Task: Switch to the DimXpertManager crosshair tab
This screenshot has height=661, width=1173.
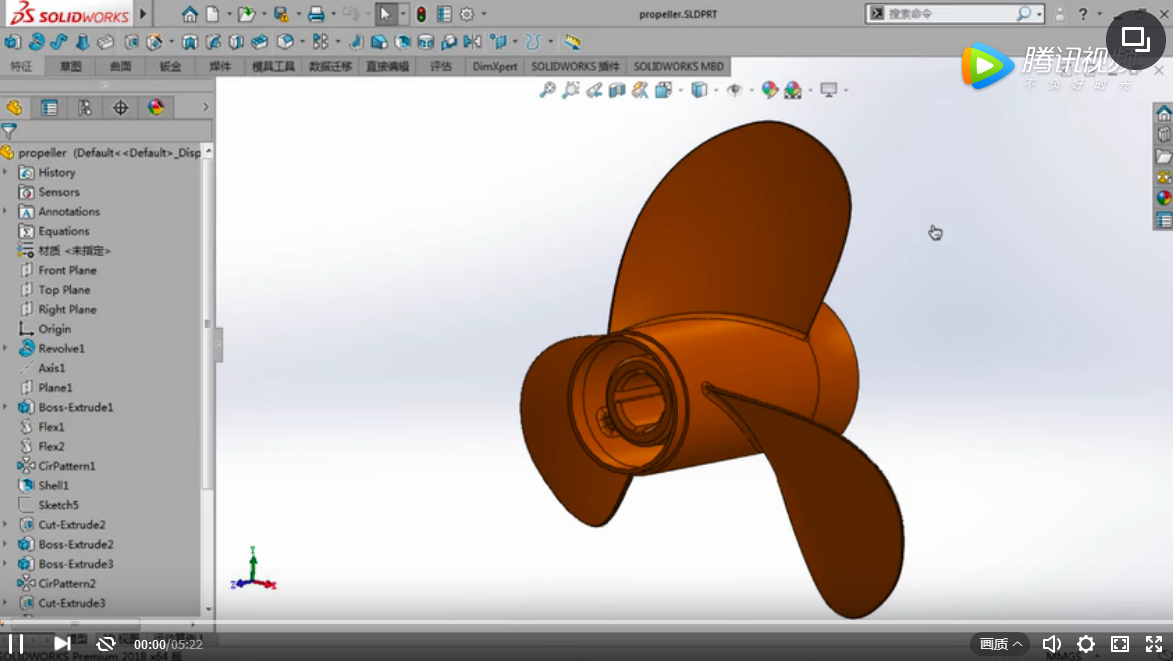Action: pyautogui.click(x=120, y=108)
